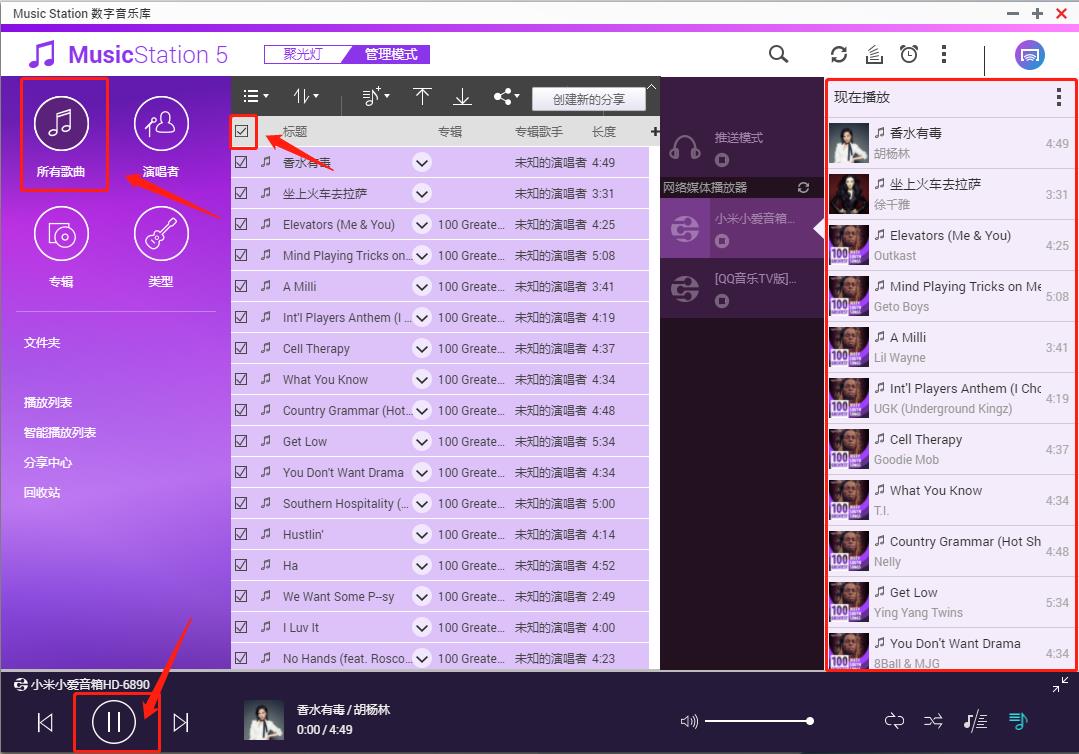1079x754 pixels.
Task: Stop playback on QQ音乐TV版 device
Action: (x=721, y=301)
